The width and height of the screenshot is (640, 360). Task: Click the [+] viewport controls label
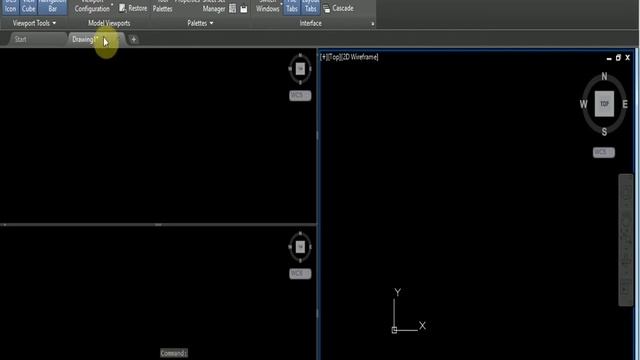(323, 57)
